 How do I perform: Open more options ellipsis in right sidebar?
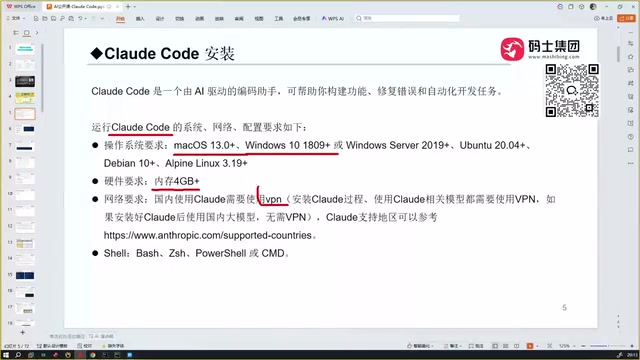coord(631,163)
